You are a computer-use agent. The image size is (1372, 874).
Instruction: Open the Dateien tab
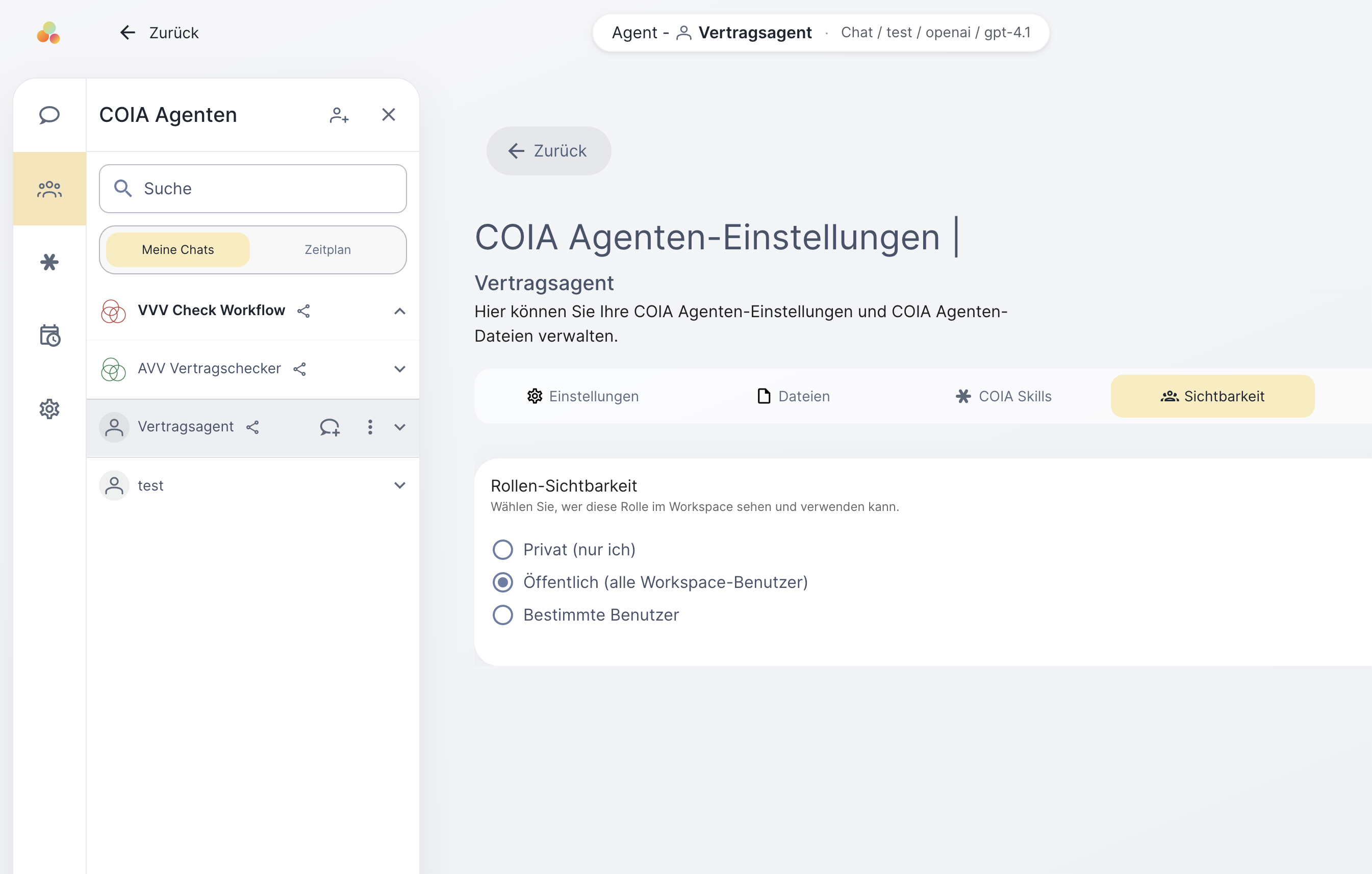click(793, 397)
